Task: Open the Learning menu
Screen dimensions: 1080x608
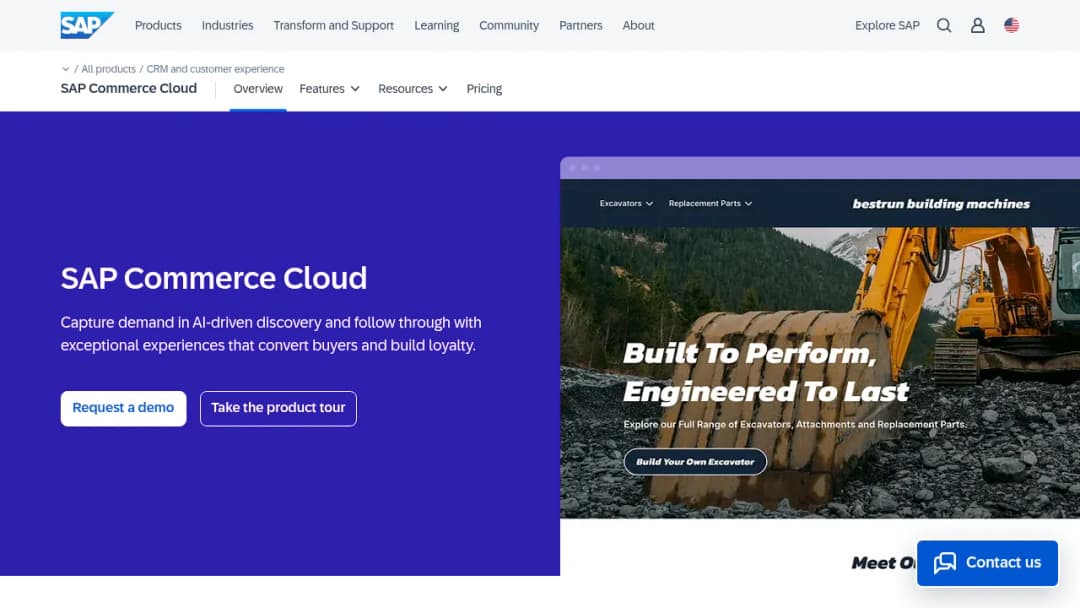Action: coord(437,25)
